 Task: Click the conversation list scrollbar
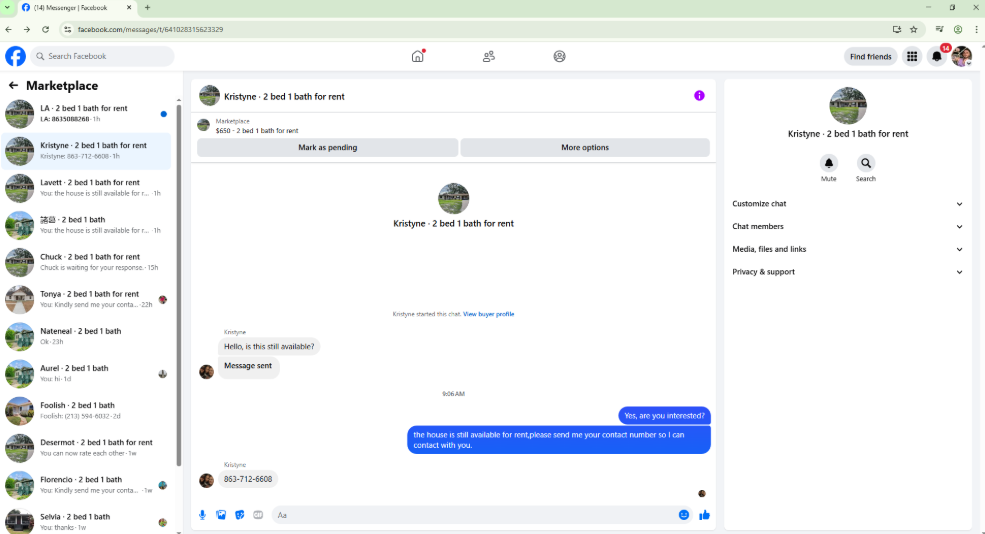tap(179, 286)
